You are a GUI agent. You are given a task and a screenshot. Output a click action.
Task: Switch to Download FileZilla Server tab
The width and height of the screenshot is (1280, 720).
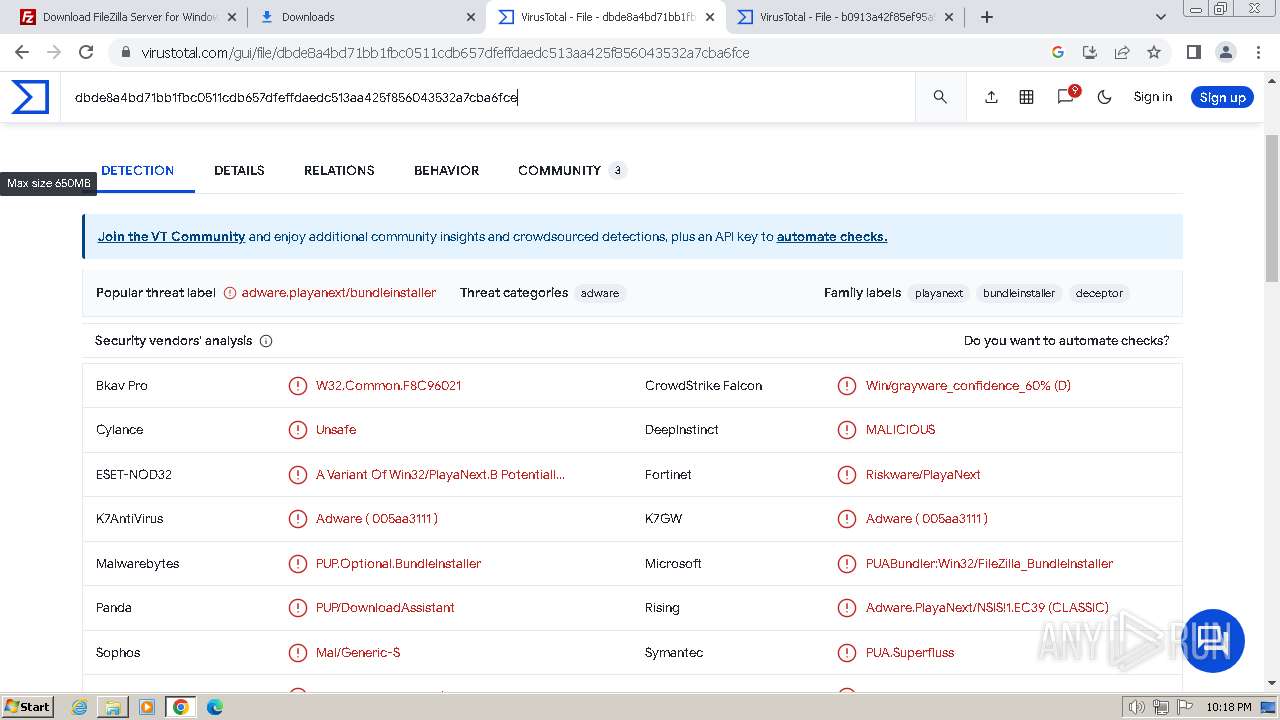(x=127, y=17)
